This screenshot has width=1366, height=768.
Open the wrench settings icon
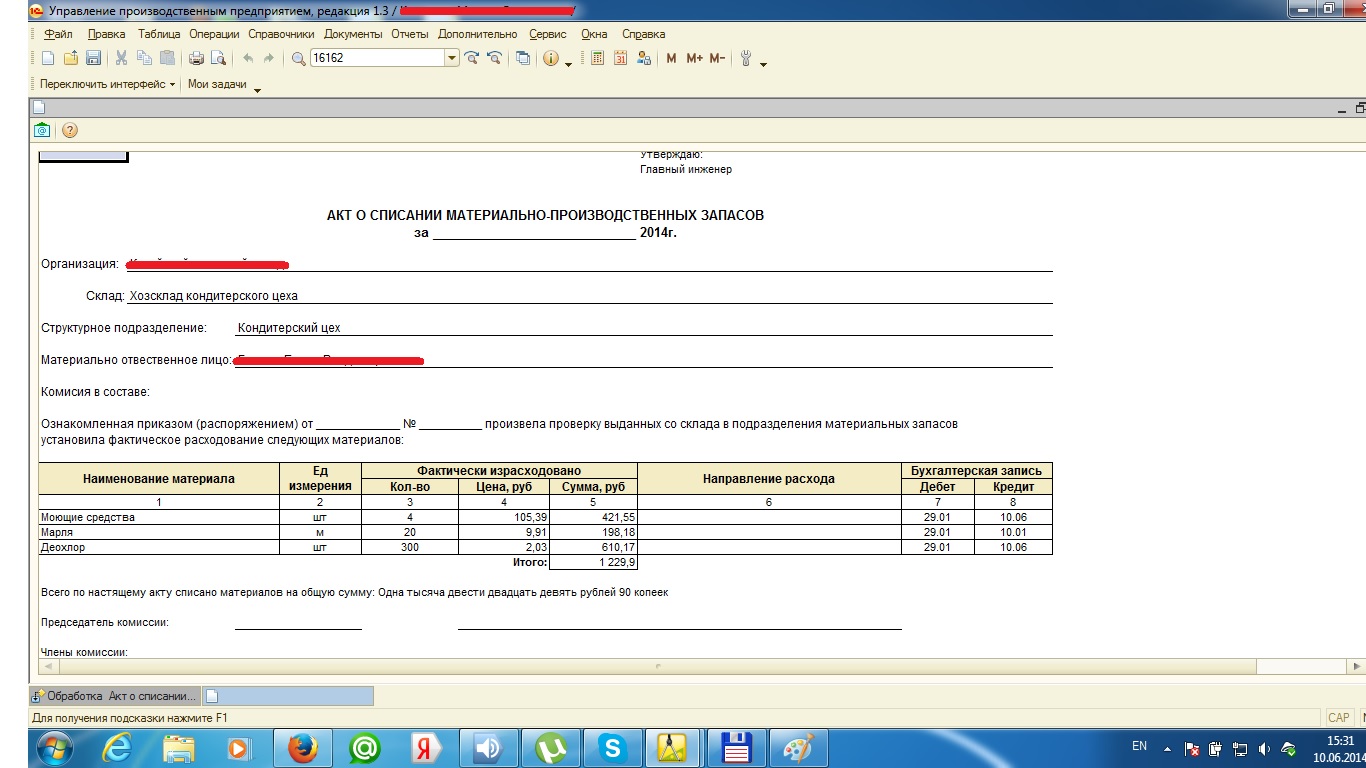click(x=746, y=58)
